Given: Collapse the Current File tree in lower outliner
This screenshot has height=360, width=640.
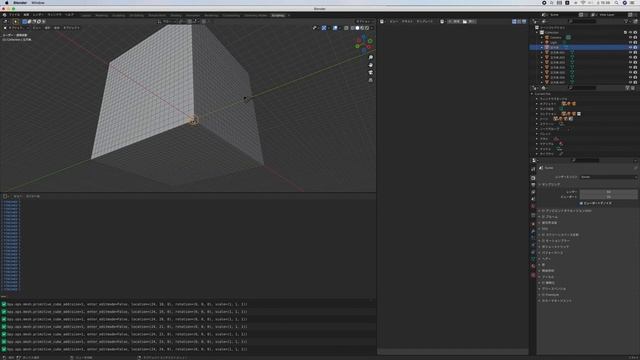Looking at the screenshot, I should click(x=532, y=94).
